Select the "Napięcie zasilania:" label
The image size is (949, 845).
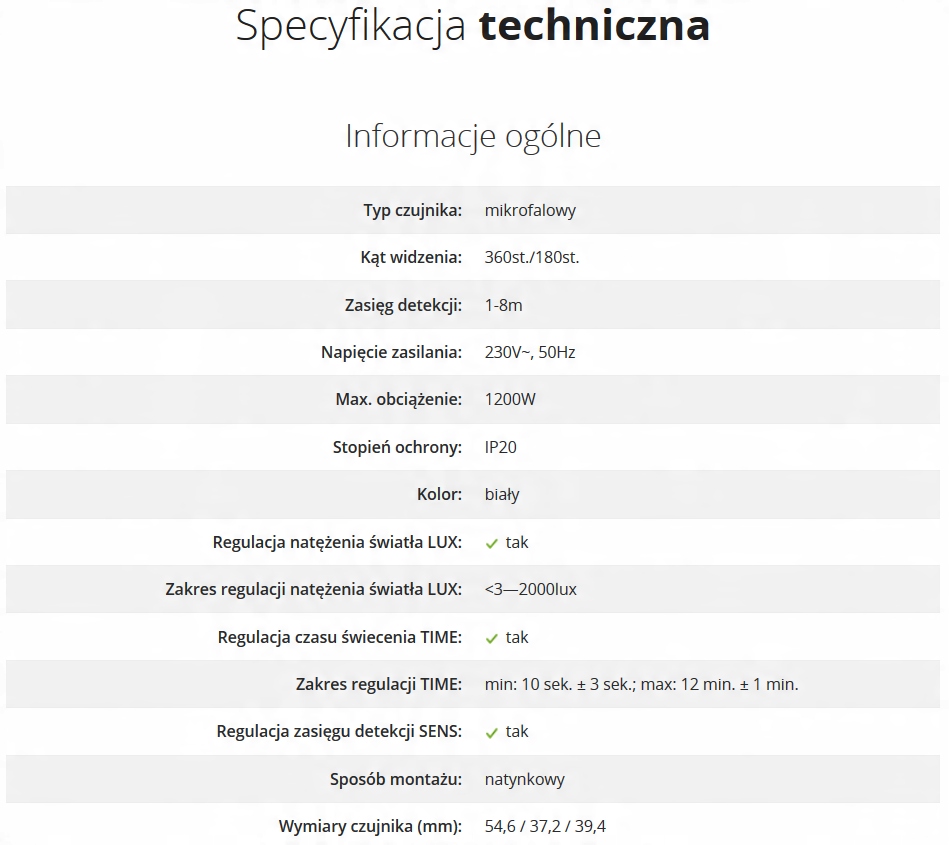(x=391, y=352)
